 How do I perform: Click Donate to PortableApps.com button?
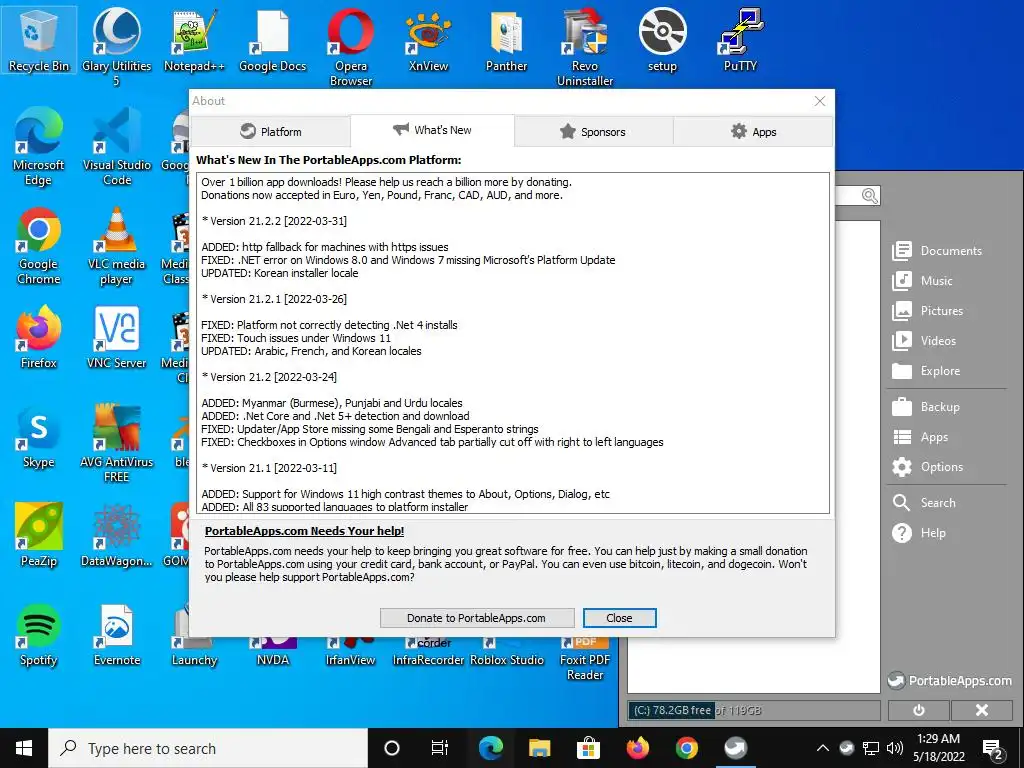click(x=477, y=618)
